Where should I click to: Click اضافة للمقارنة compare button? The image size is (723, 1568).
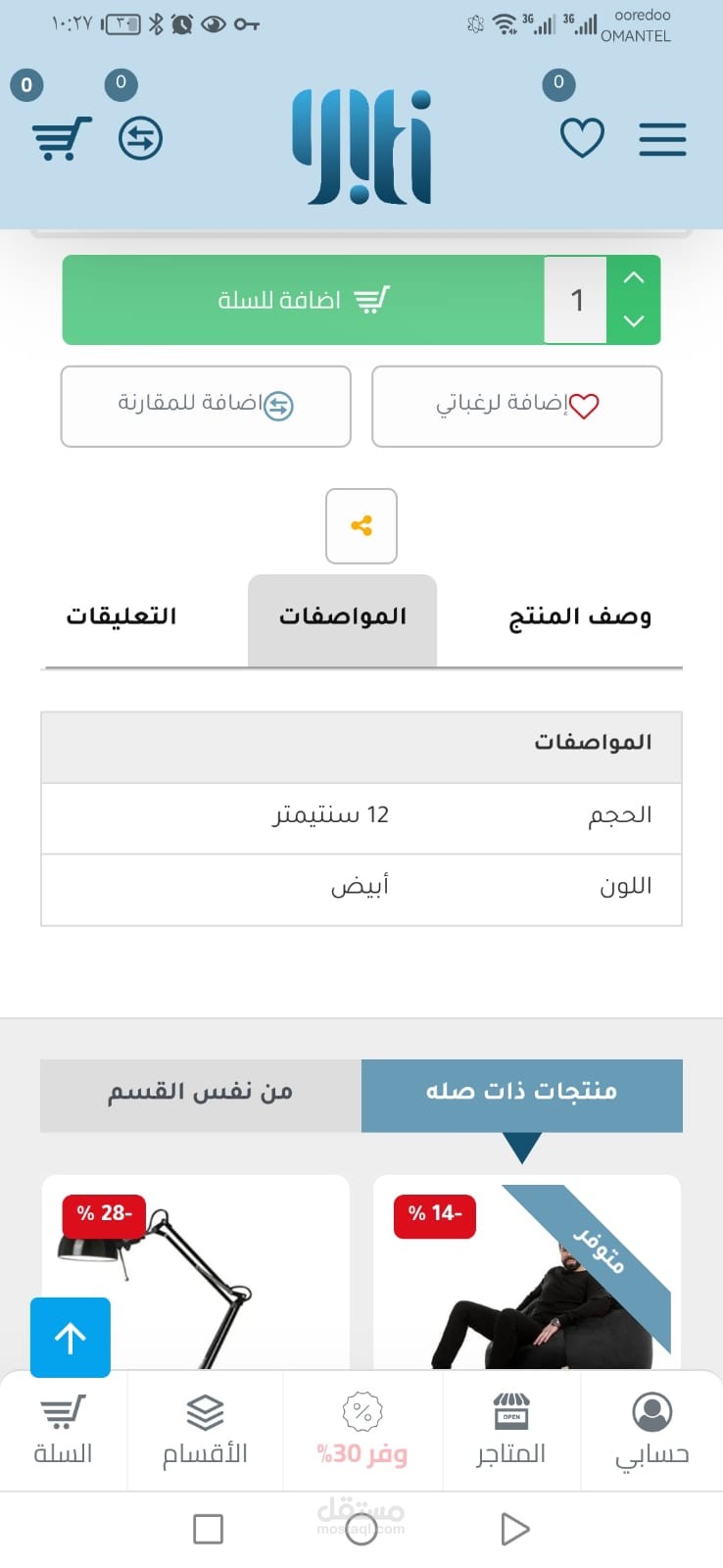[206, 406]
